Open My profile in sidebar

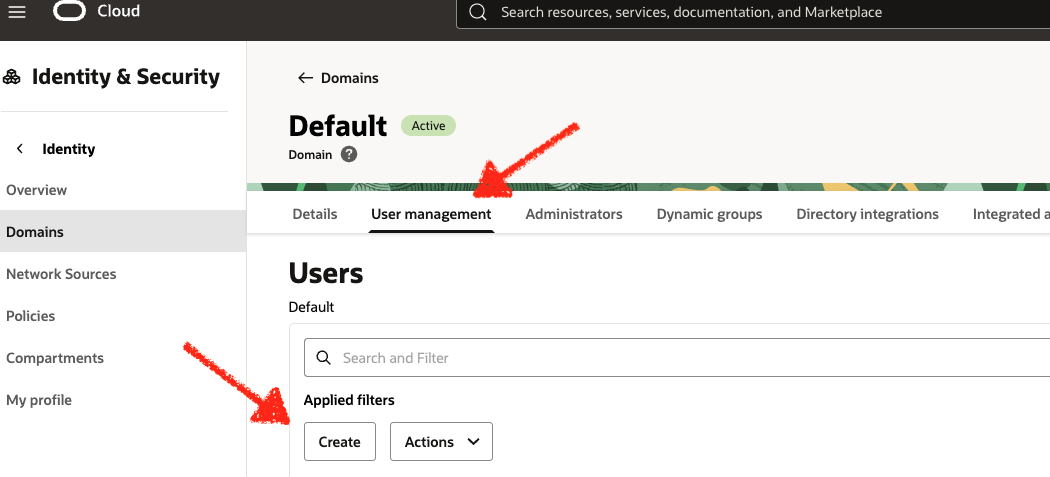[x=39, y=401]
